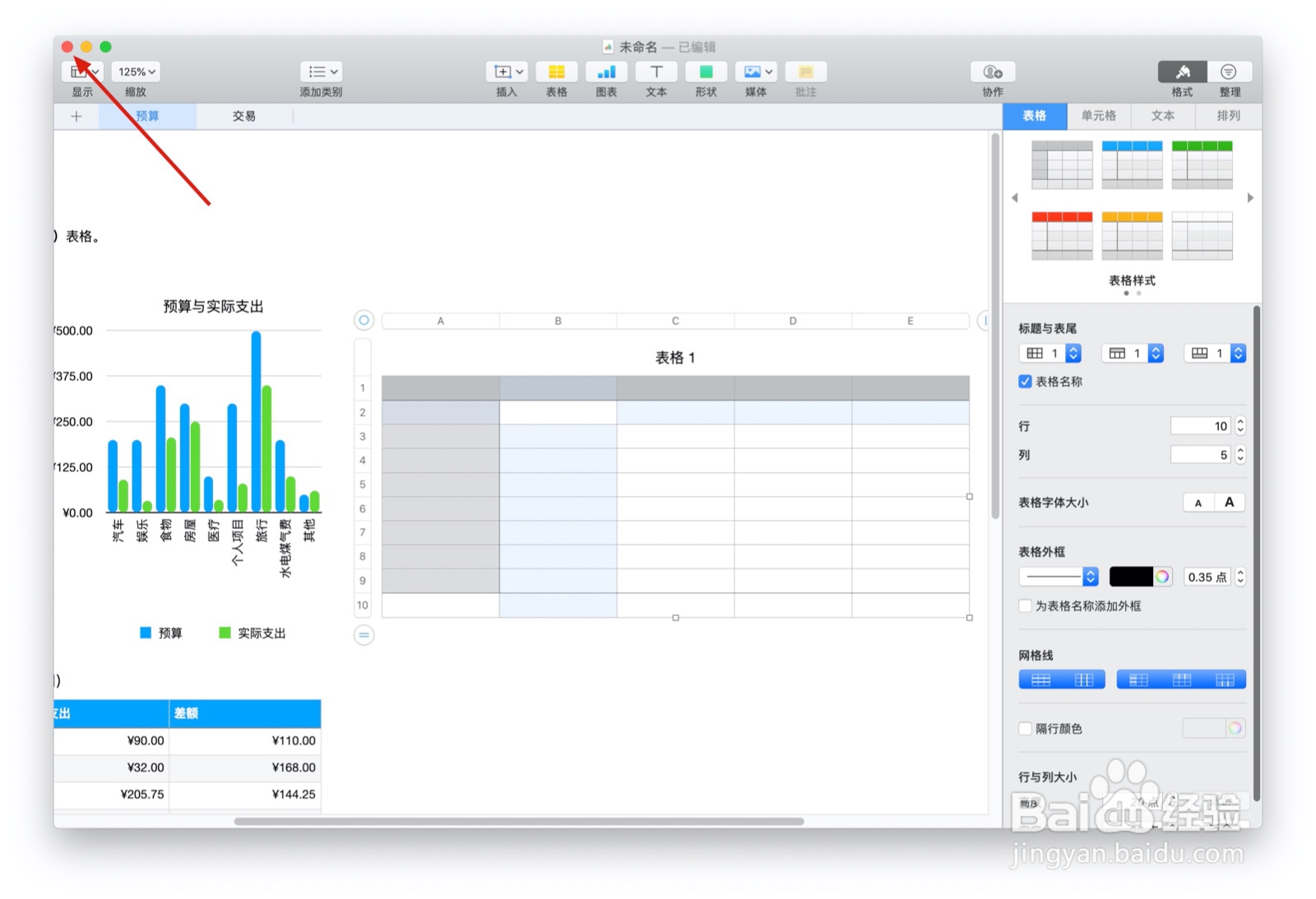
Task: Decrease table font size with small A
Action: point(1198,503)
